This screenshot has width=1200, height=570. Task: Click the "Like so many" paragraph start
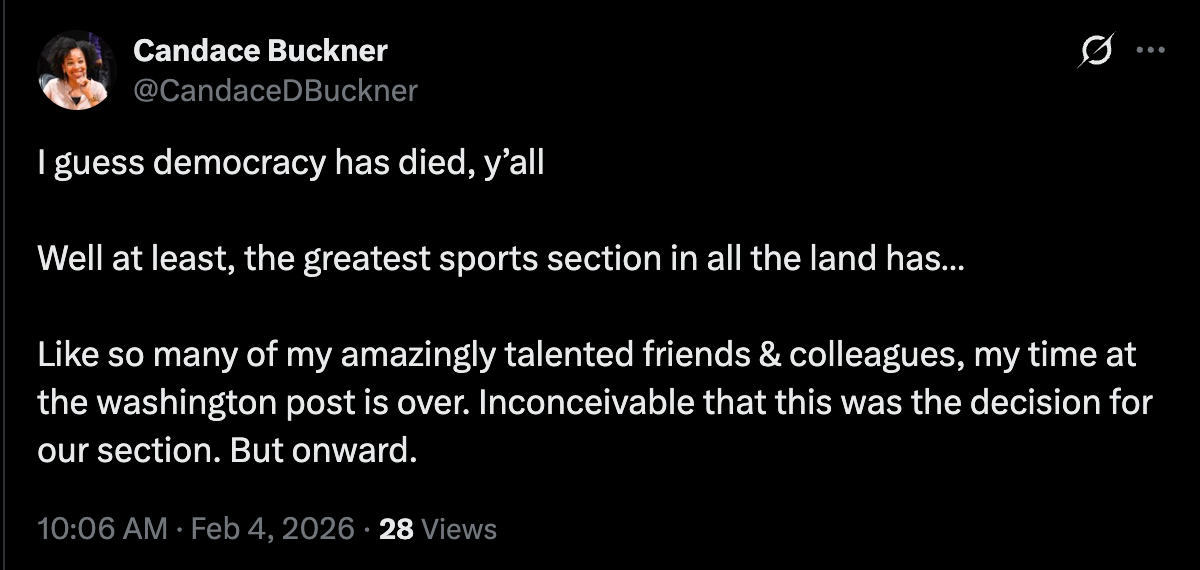coord(110,356)
